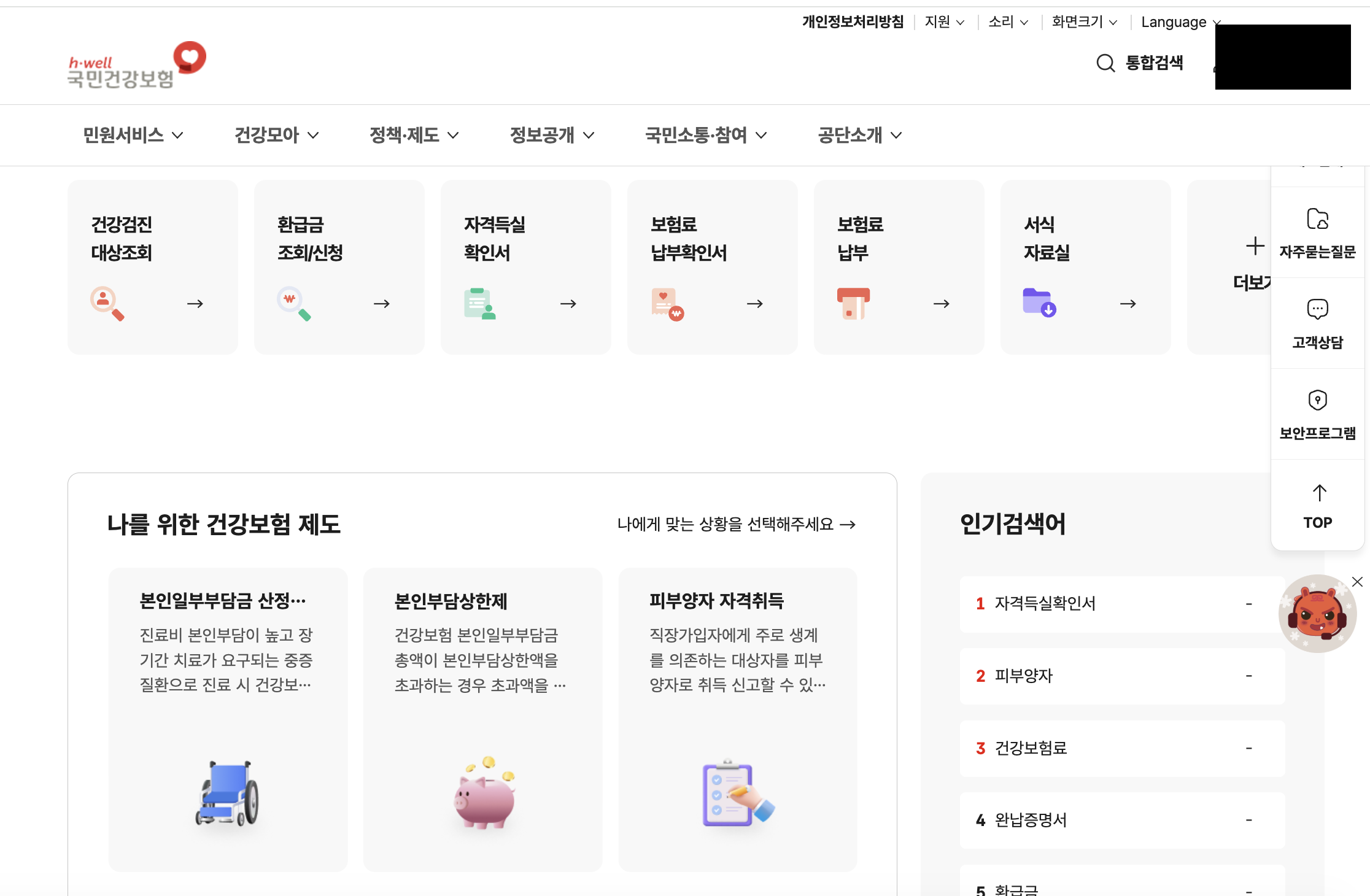Open 보안프로그램 shield icon
1370x896 pixels.
click(x=1317, y=400)
